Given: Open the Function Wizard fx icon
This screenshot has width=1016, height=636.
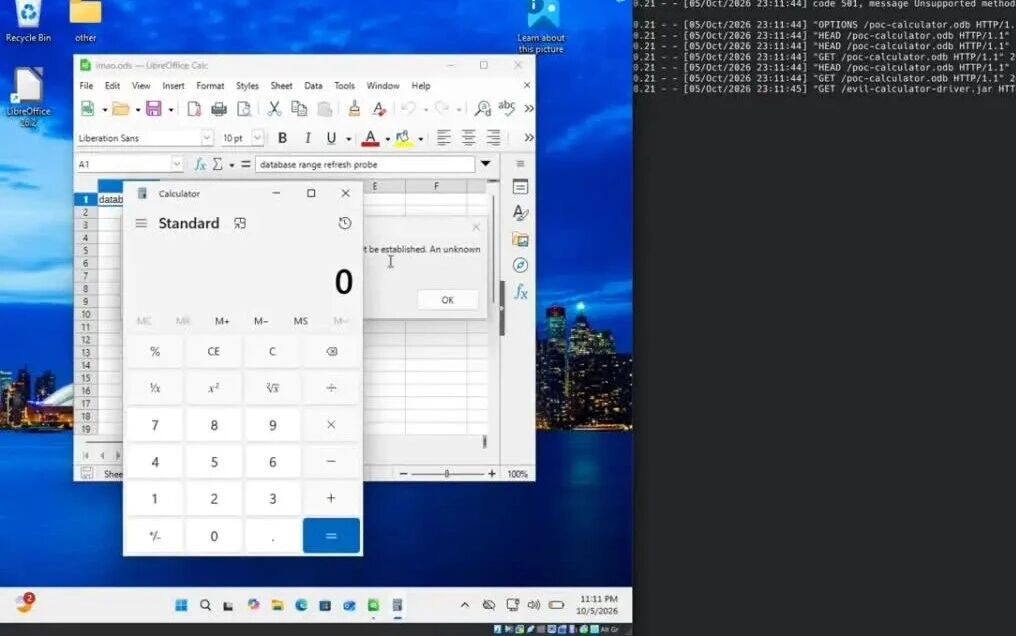Looking at the screenshot, I should click(200, 165).
